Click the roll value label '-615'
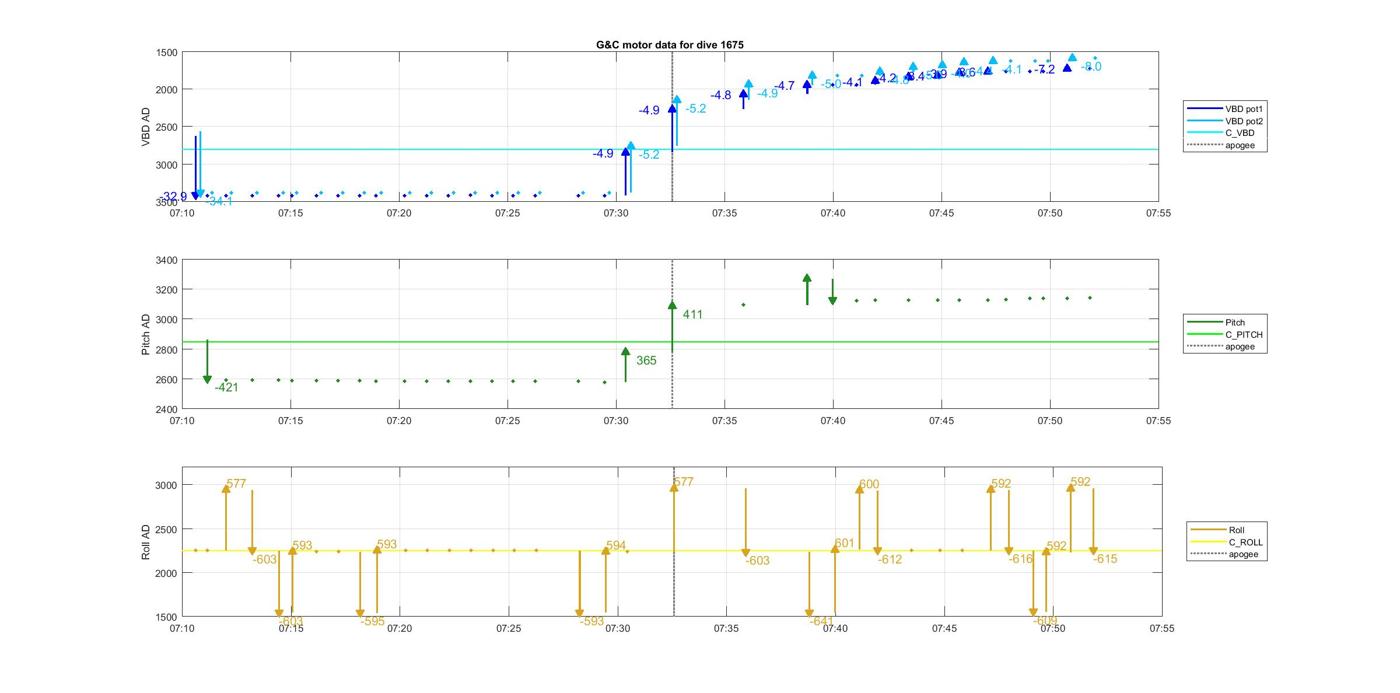1400x693 pixels. click(x=1105, y=559)
